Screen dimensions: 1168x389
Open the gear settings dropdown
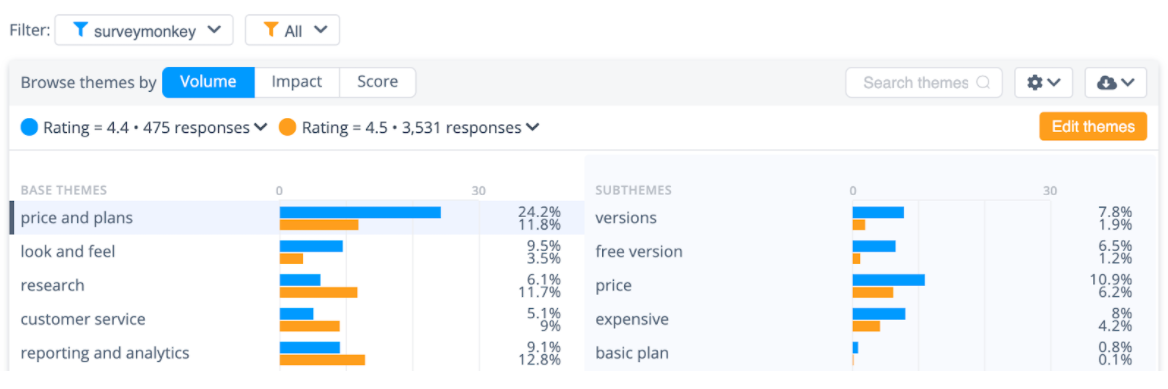1043,83
